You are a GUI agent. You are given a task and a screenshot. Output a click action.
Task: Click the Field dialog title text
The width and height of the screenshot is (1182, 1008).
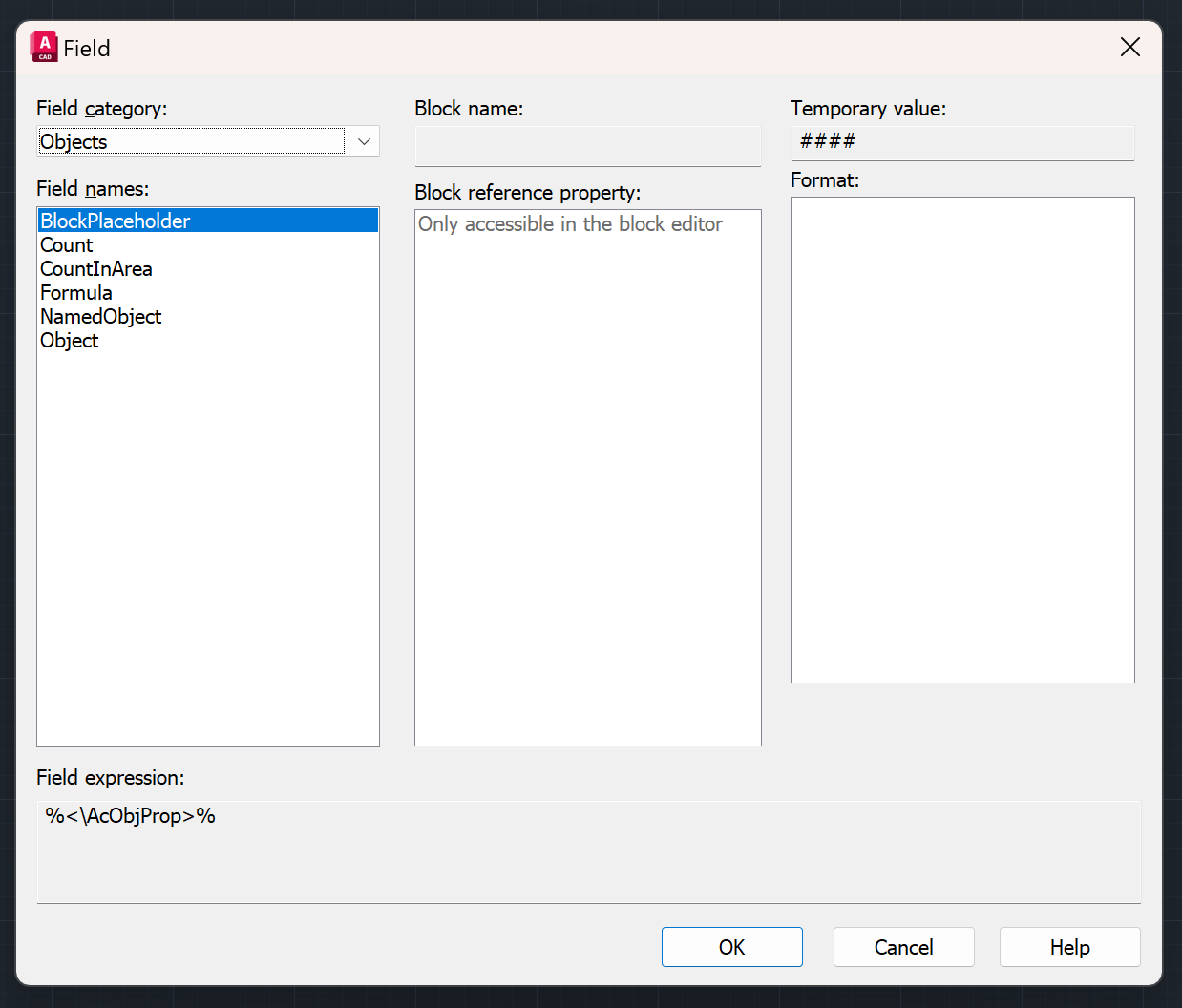(x=87, y=49)
